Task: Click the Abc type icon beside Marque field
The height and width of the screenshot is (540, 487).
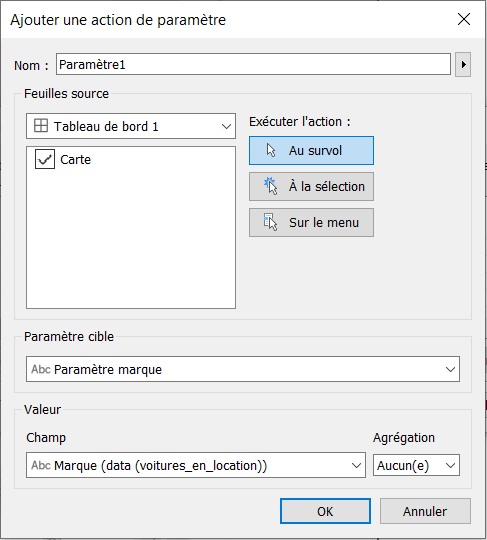Action: (41, 465)
